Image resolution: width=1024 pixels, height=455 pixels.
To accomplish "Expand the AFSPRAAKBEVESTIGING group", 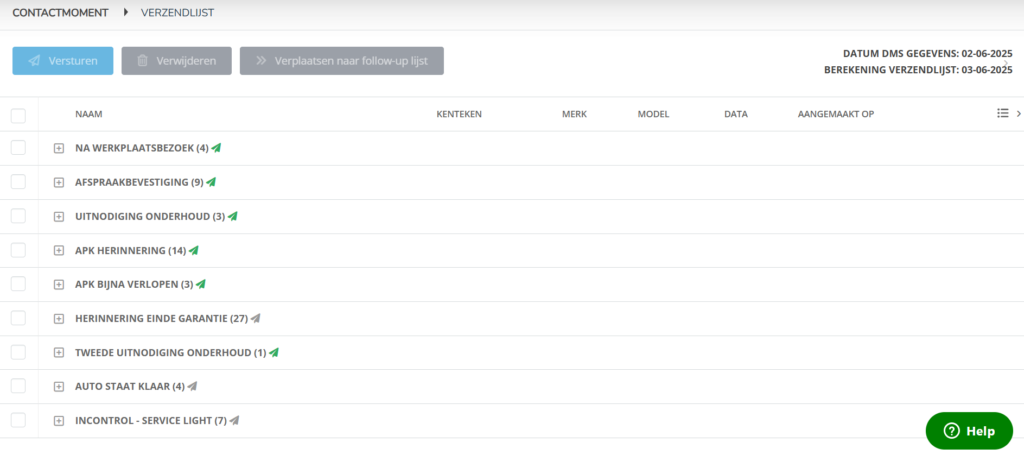I will click(x=59, y=183).
